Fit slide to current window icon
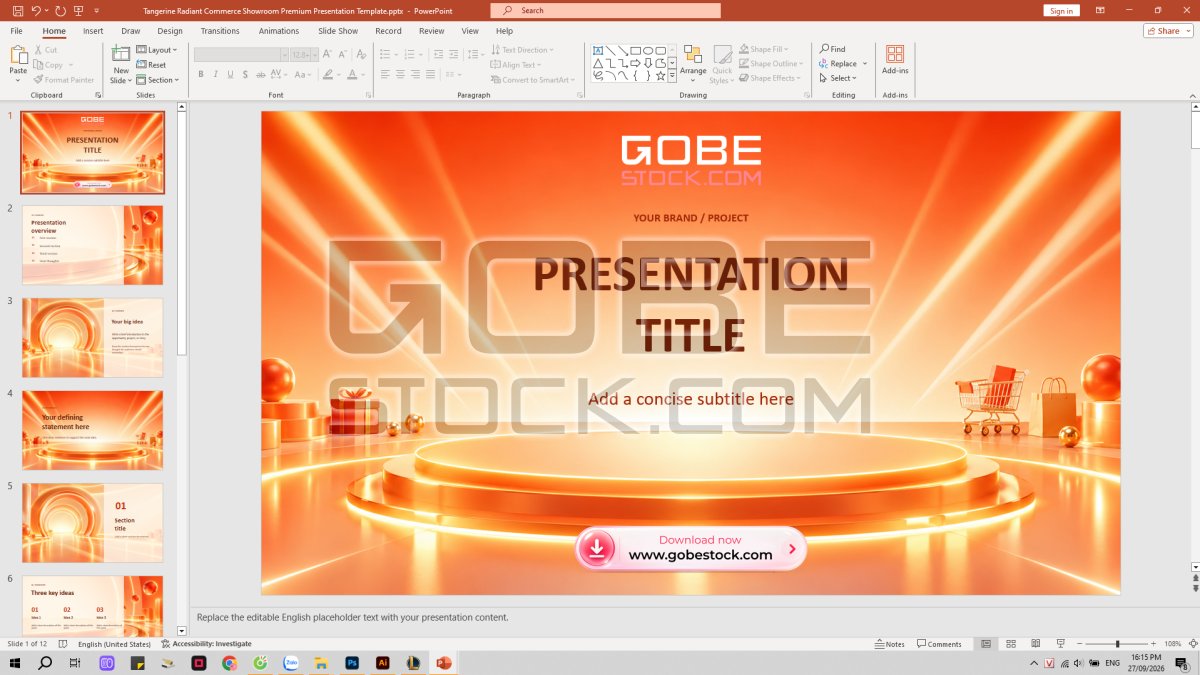The width and height of the screenshot is (1200, 675). click(1192, 644)
